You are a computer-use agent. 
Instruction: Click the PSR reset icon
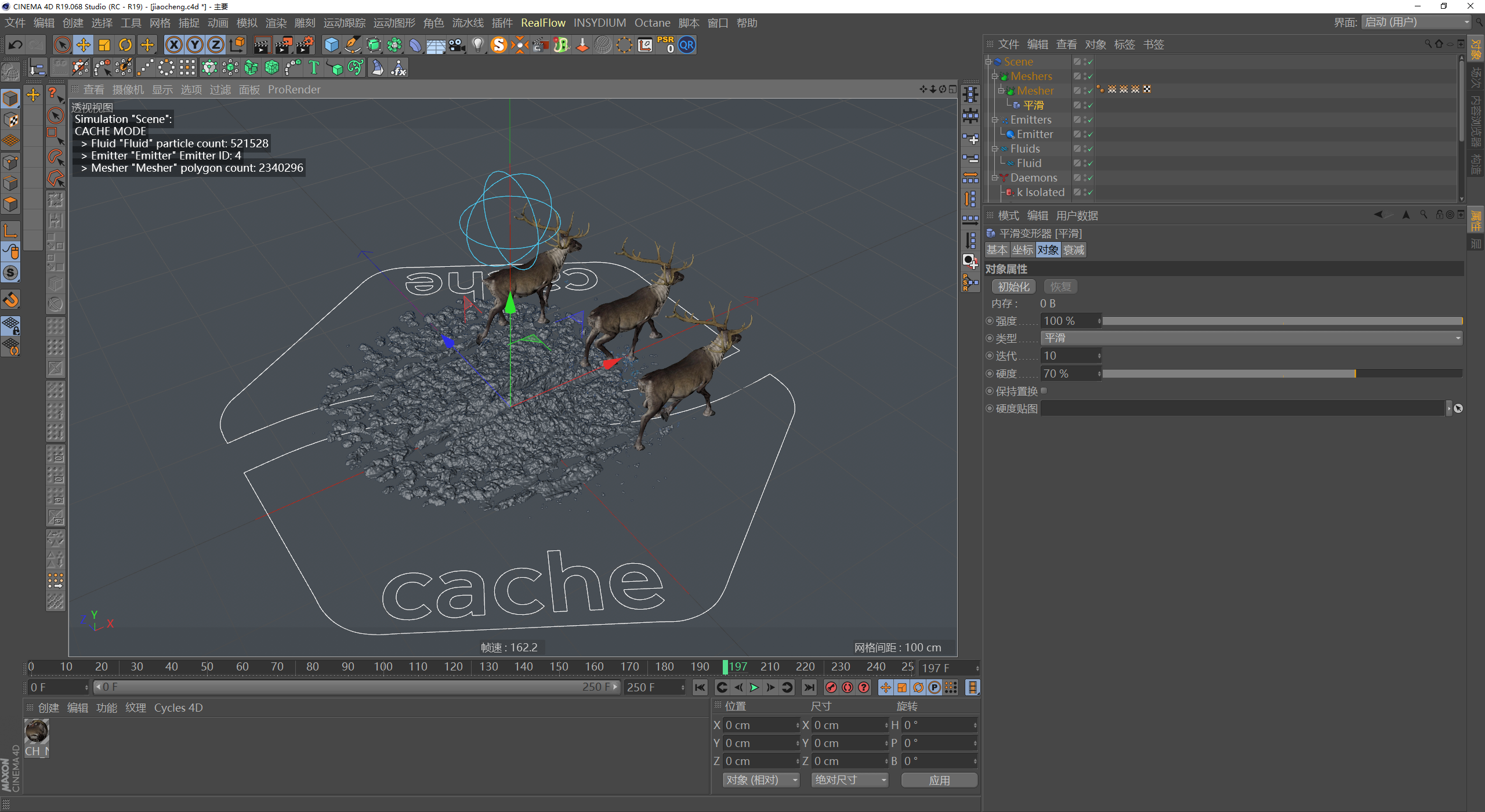[665, 45]
